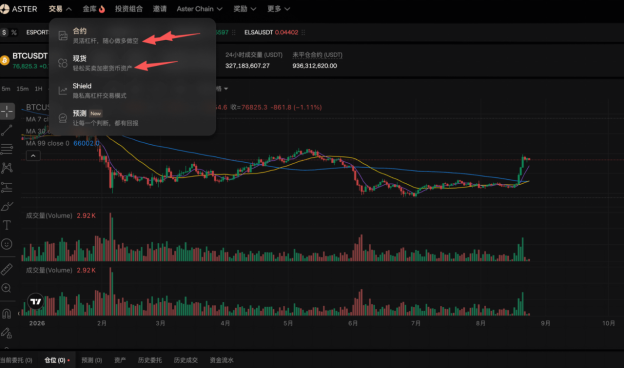Click the MA 99 close indicator label
The height and width of the screenshot is (368, 624).
[47, 143]
